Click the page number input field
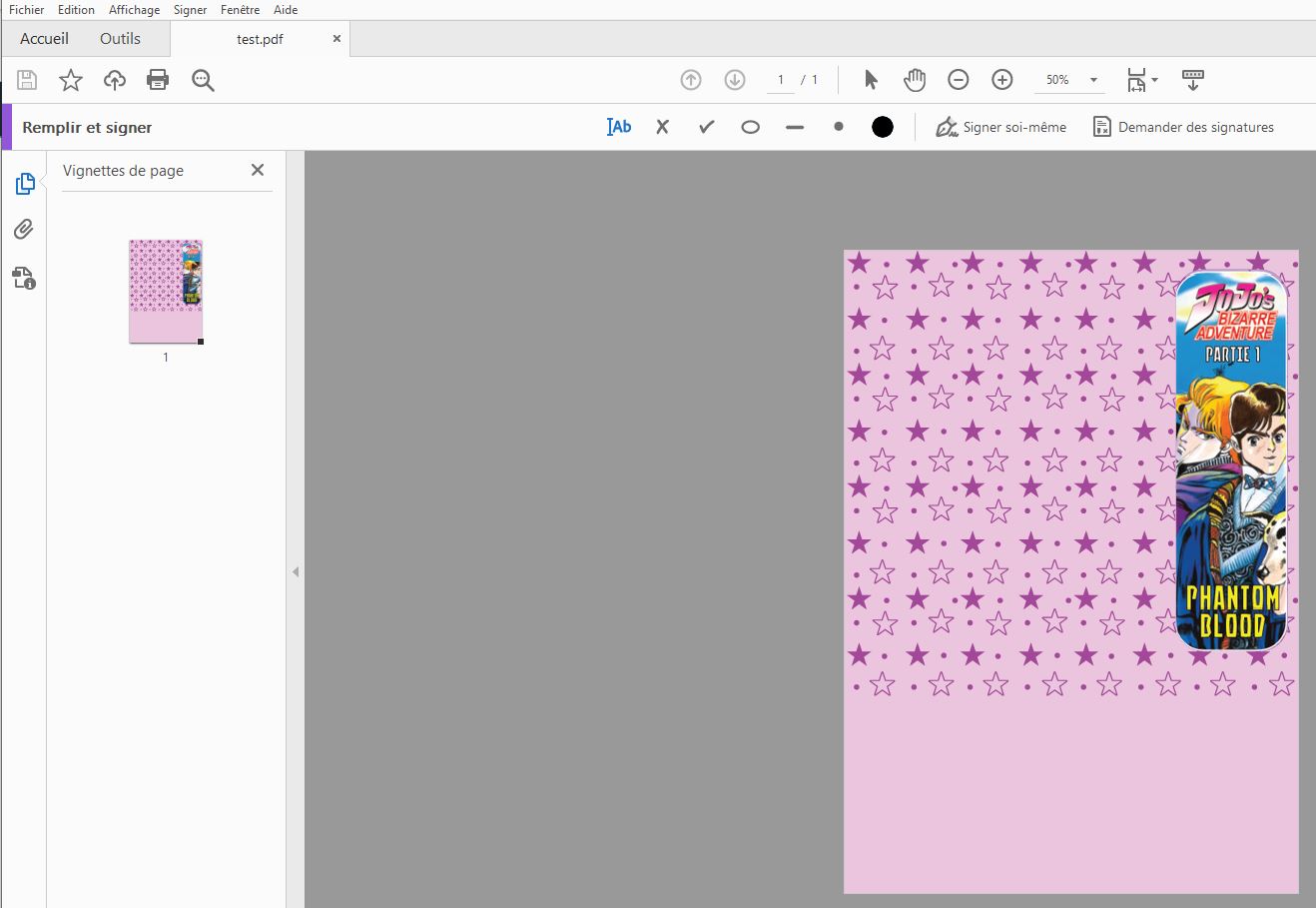Image resolution: width=1316 pixels, height=908 pixels. coord(781,80)
